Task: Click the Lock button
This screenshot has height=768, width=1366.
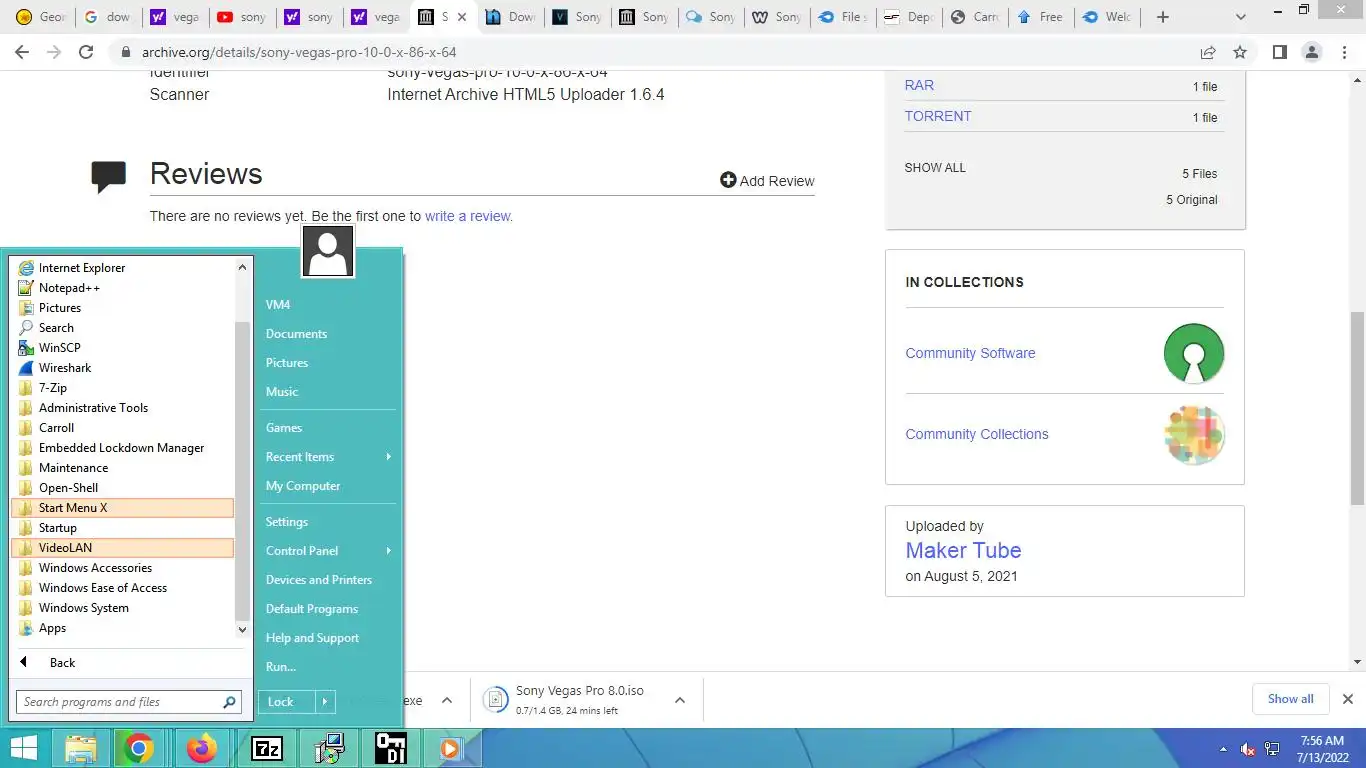Action: (x=287, y=702)
